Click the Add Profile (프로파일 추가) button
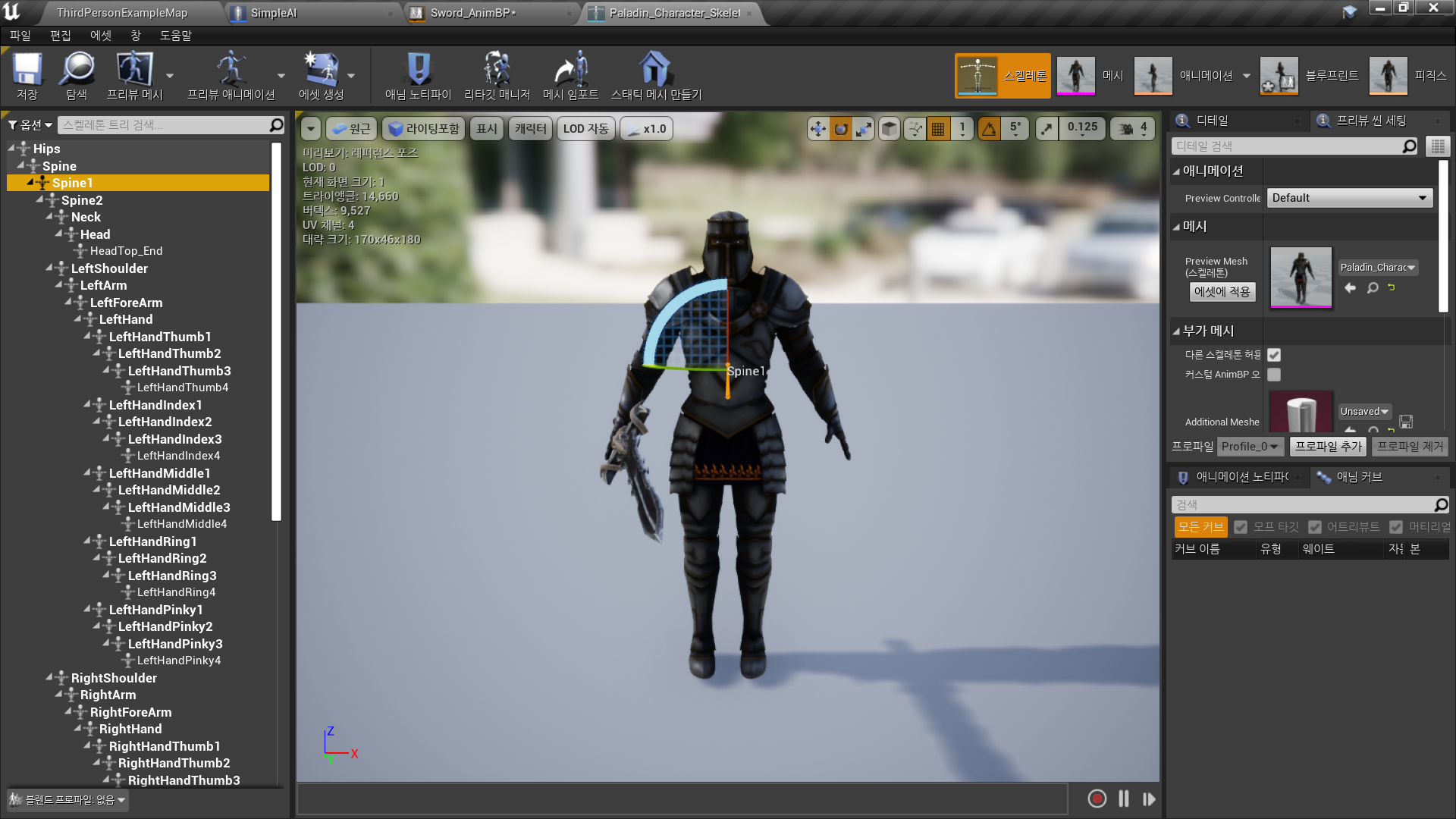This screenshot has width=1456, height=819. (1328, 447)
